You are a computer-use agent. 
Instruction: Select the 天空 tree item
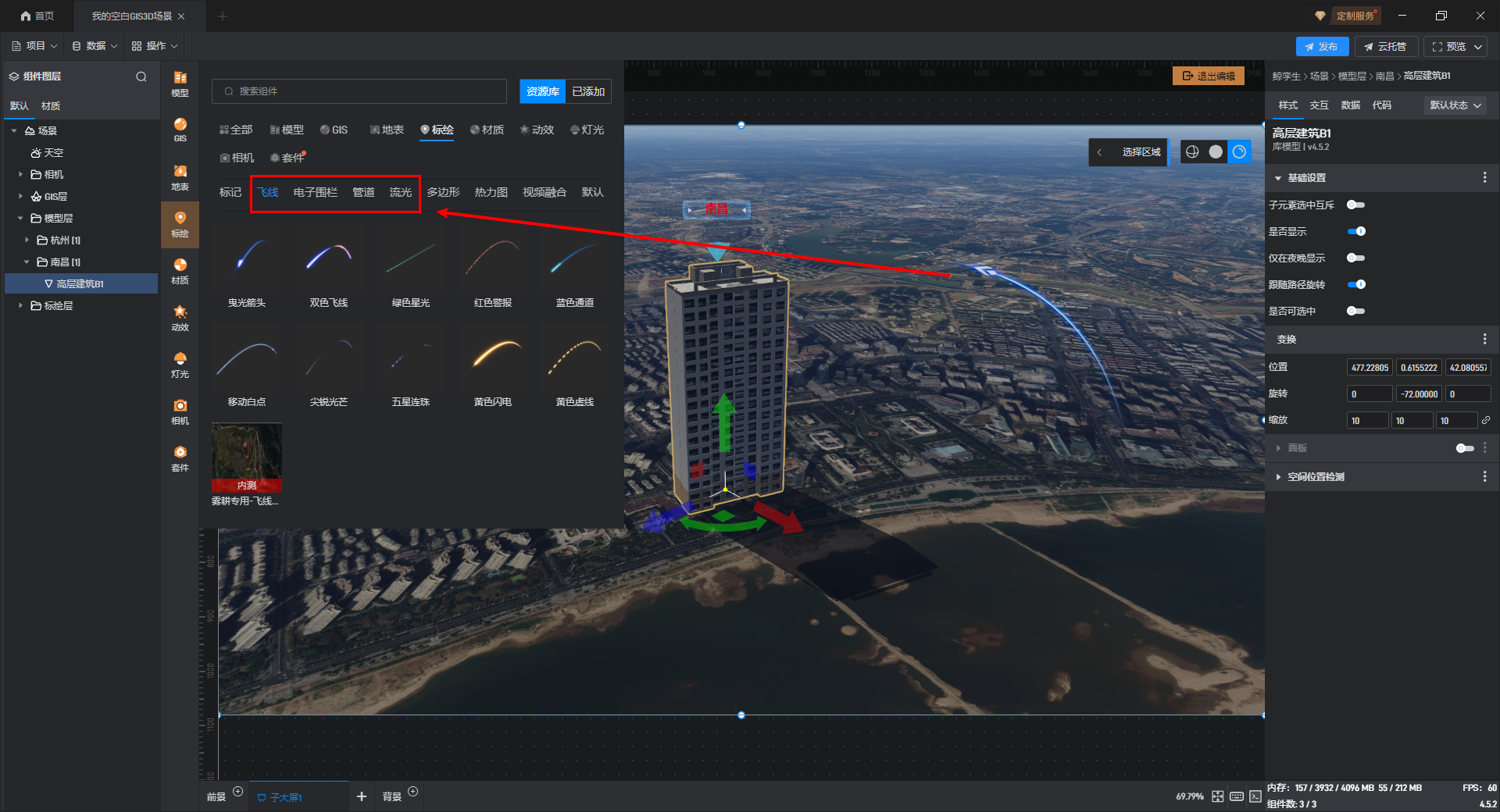pos(47,152)
